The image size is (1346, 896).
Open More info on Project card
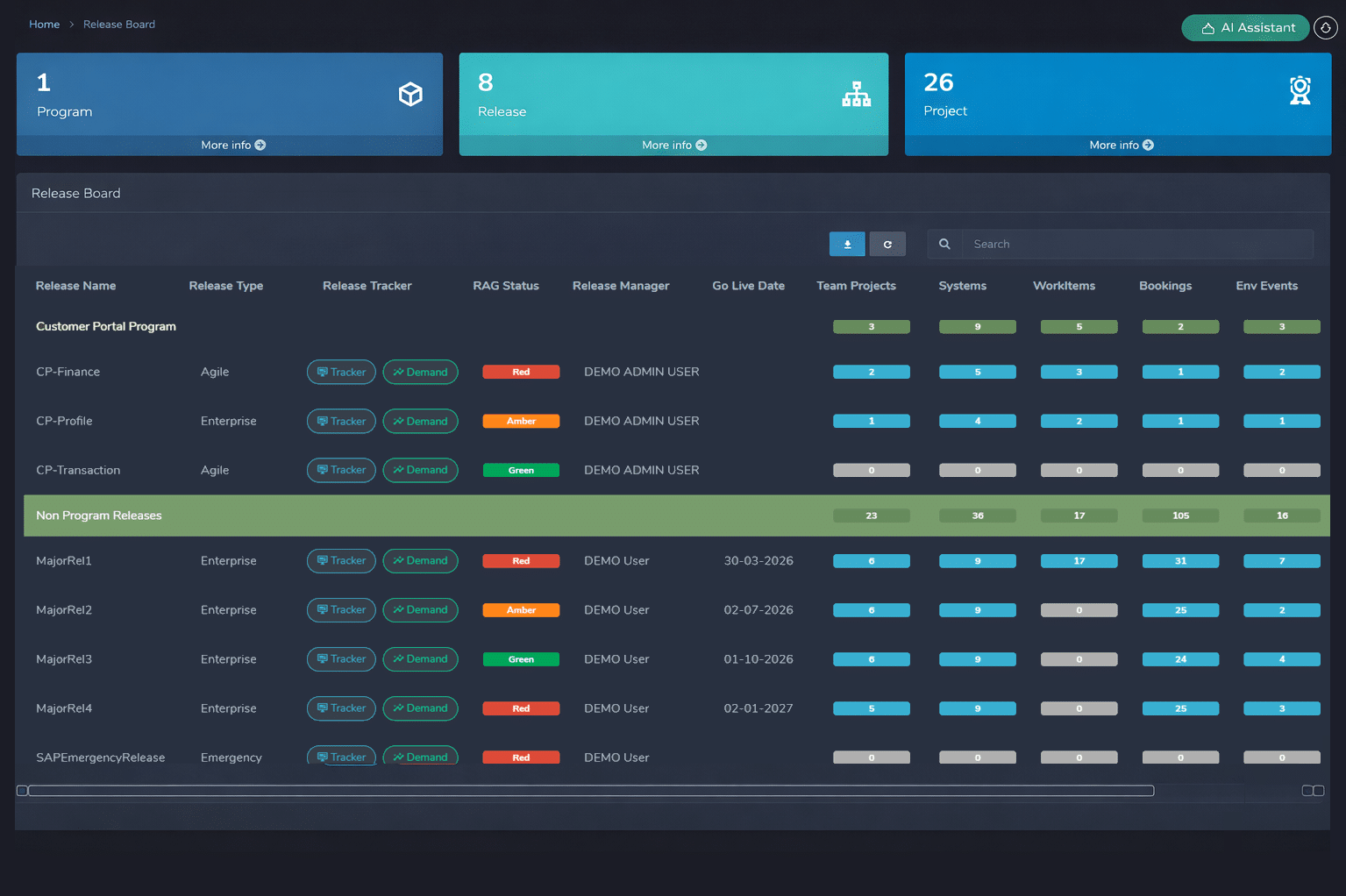pos(1121,146)
